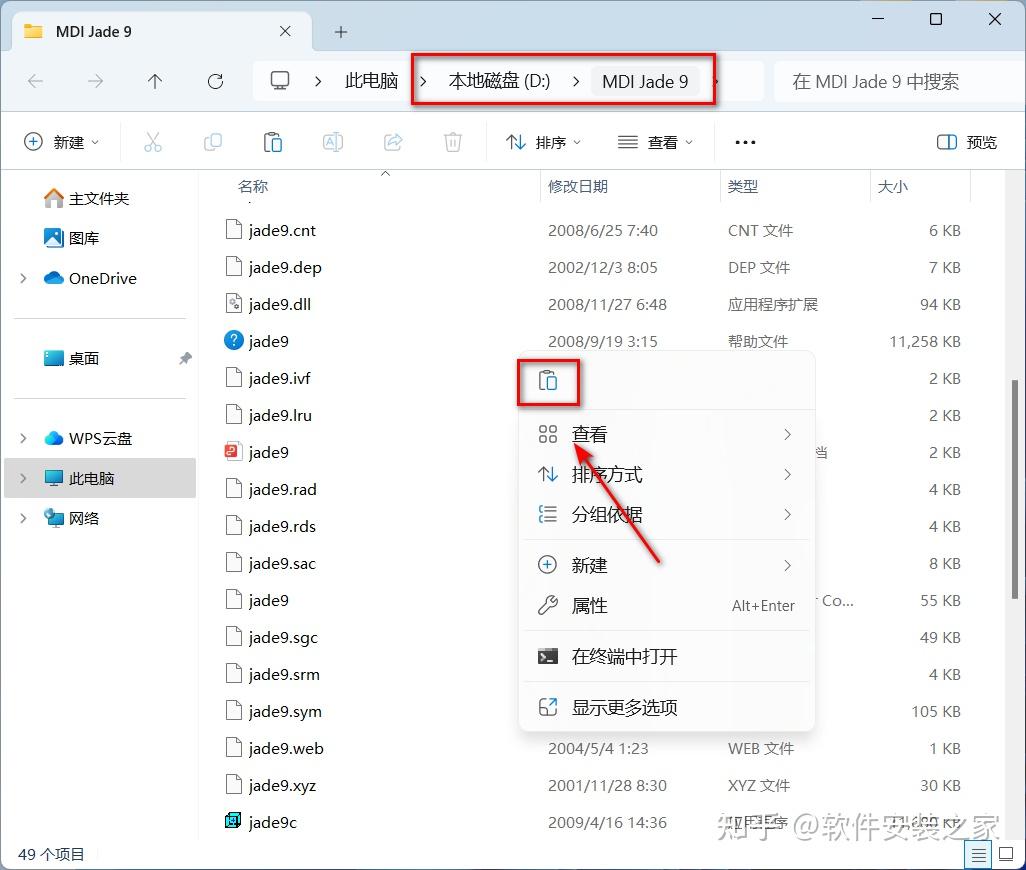Select the Cut icon in the toolbar
The height and width of the screenshot is (870, 1026).
tap(152, 142)
